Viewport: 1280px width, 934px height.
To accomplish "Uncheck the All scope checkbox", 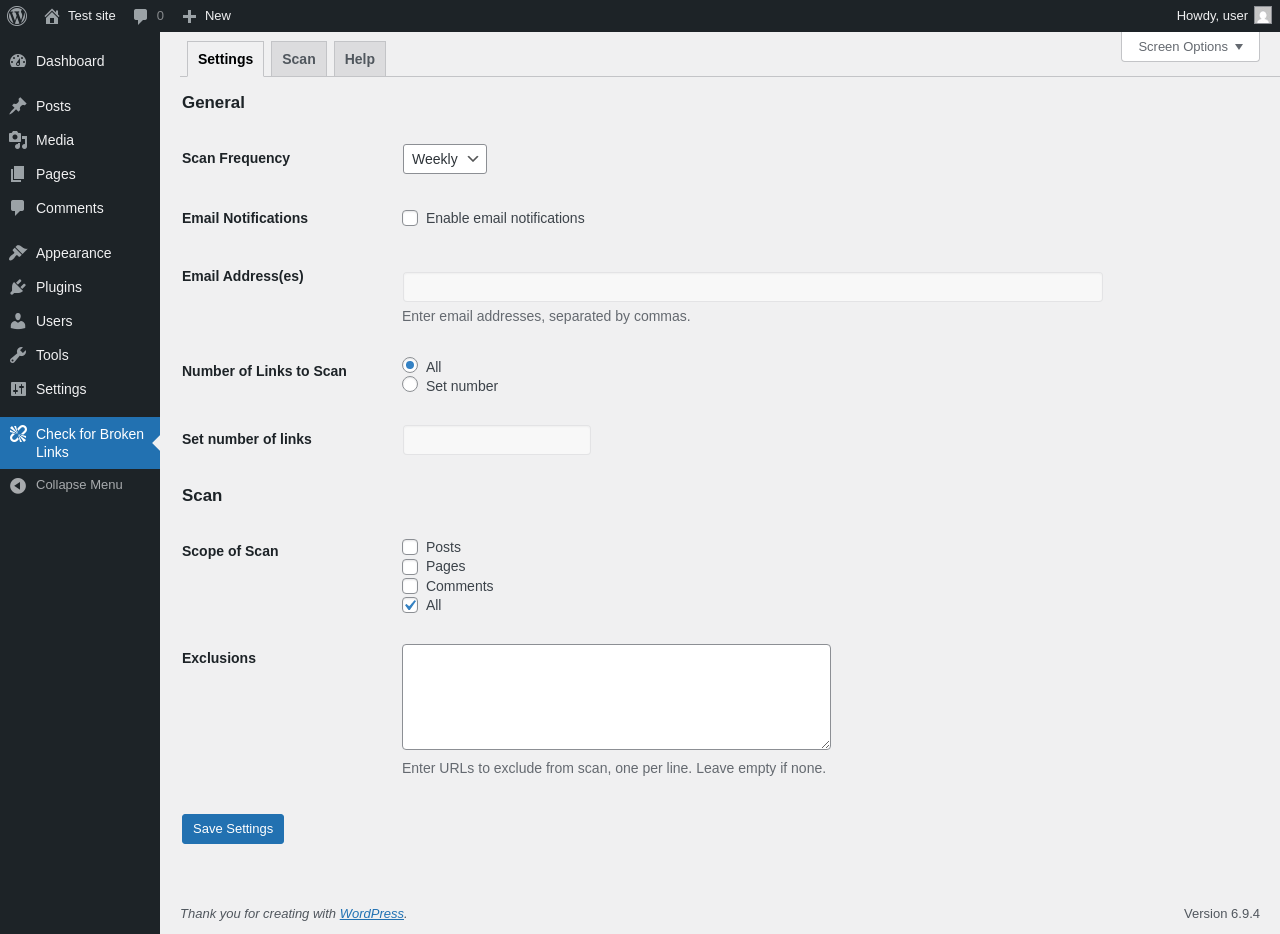I will pos(410,605).
